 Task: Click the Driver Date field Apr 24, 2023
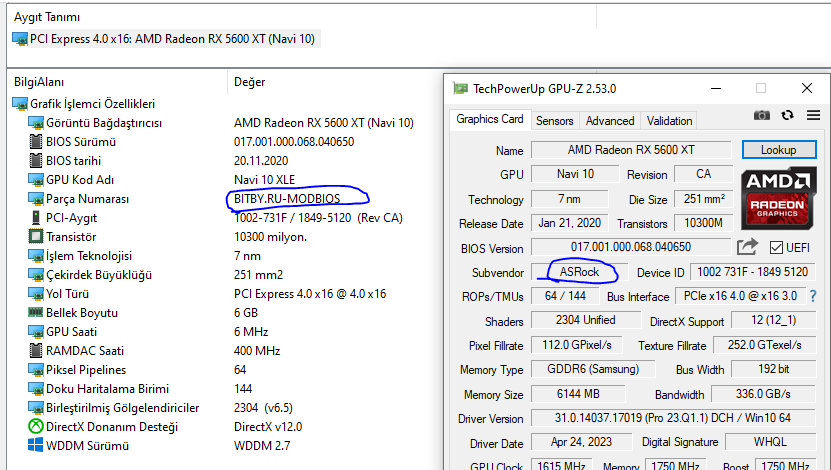coord(581,441)
